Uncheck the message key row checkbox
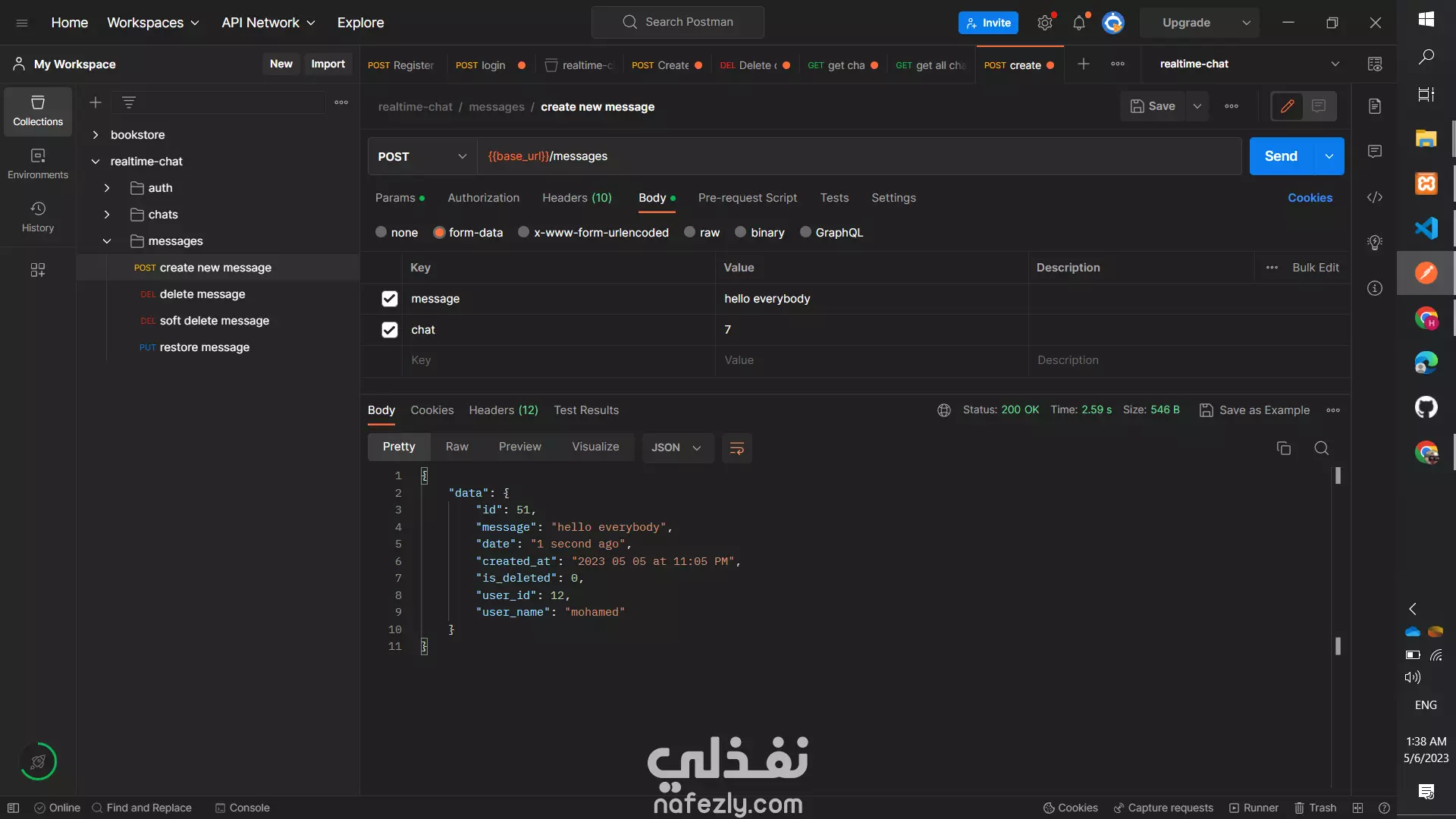This screenshot has width=1456, height=819. tap(390, 299)
